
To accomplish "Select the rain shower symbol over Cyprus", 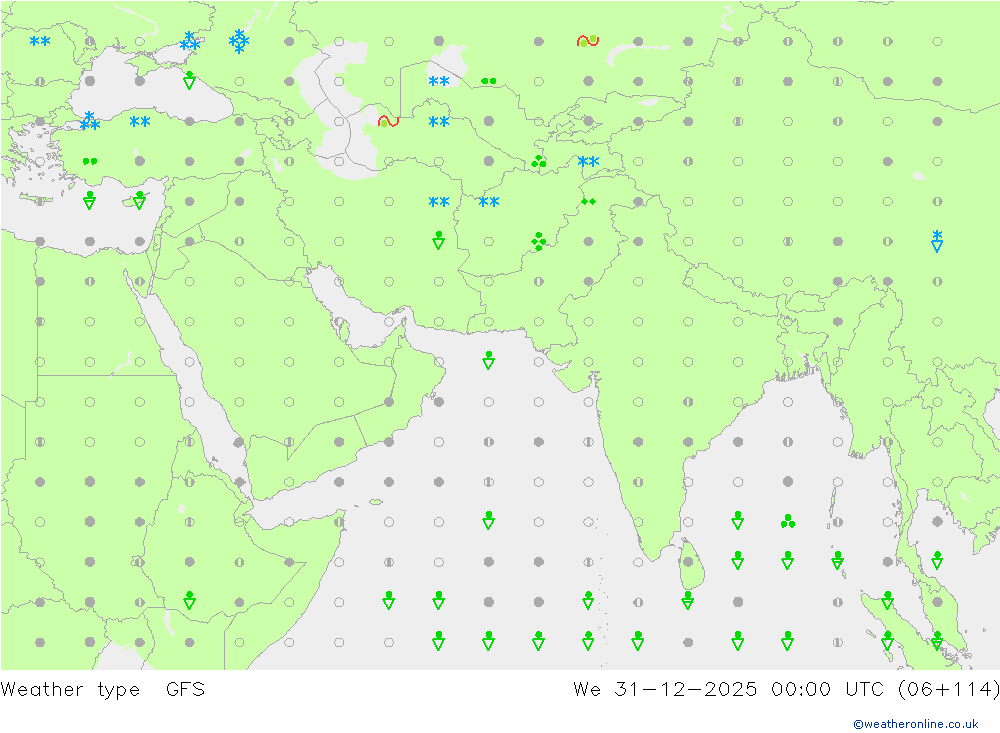I will 140,200.
